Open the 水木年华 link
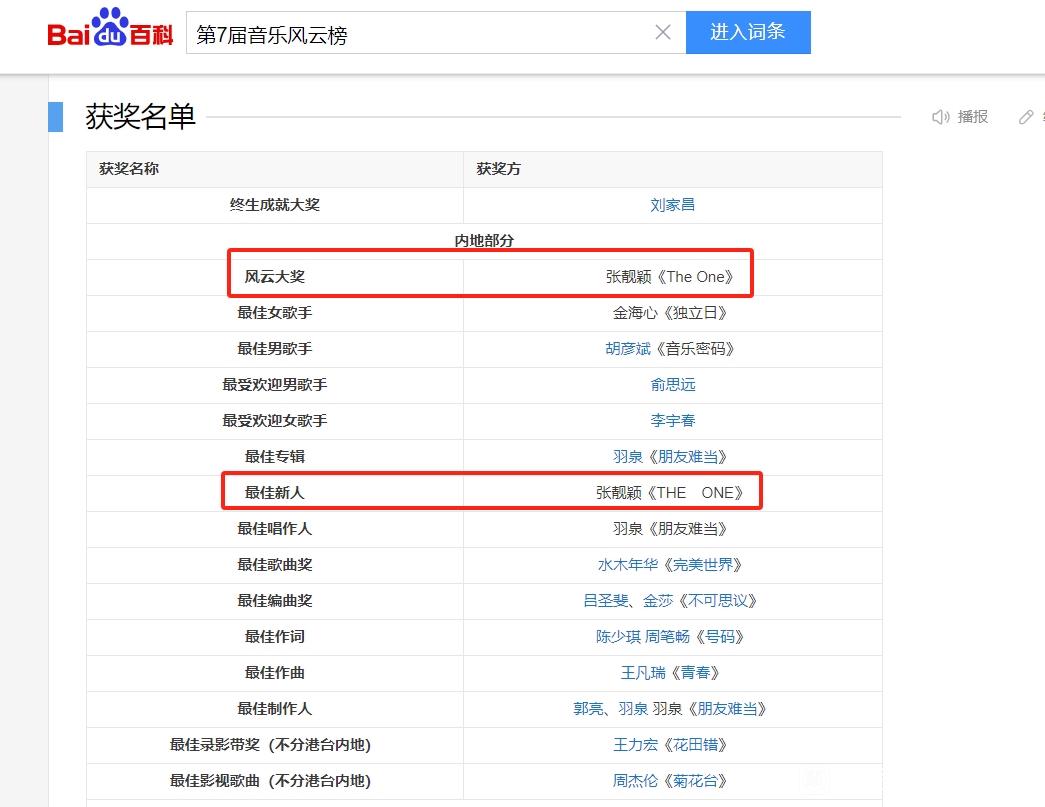 point(628,564)
